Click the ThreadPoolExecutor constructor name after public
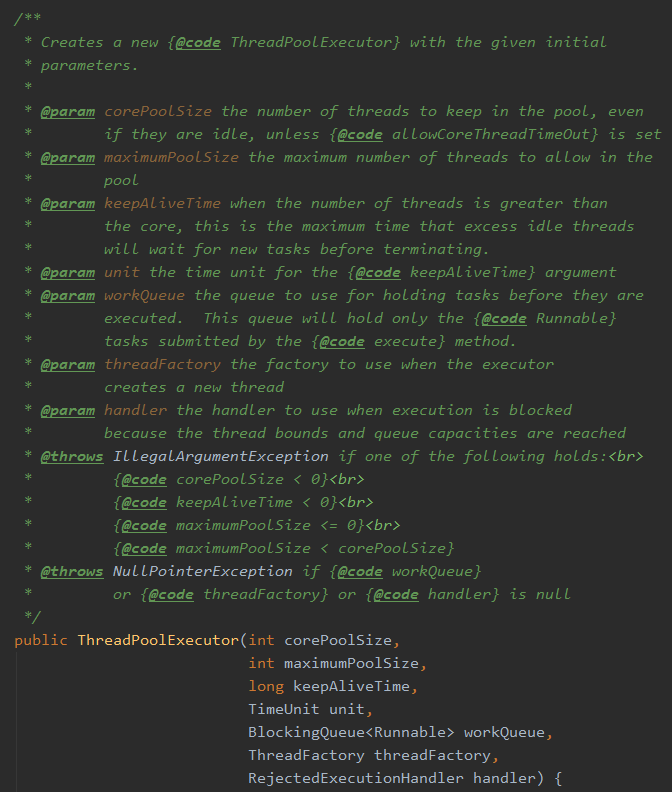The height and width of the screenshot is (792, 672). 158,640
